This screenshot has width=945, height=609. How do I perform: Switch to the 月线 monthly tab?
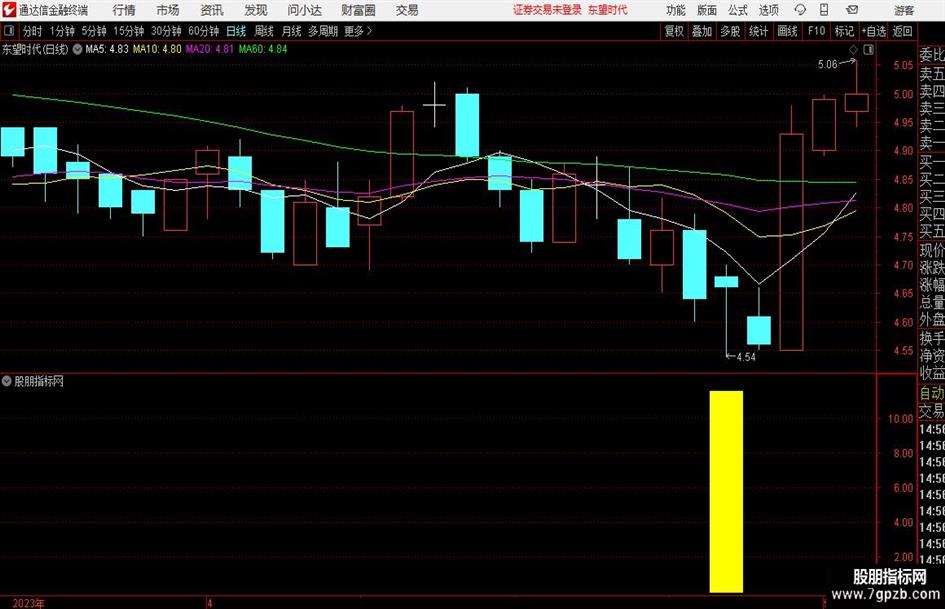click(x=291, y=31)
